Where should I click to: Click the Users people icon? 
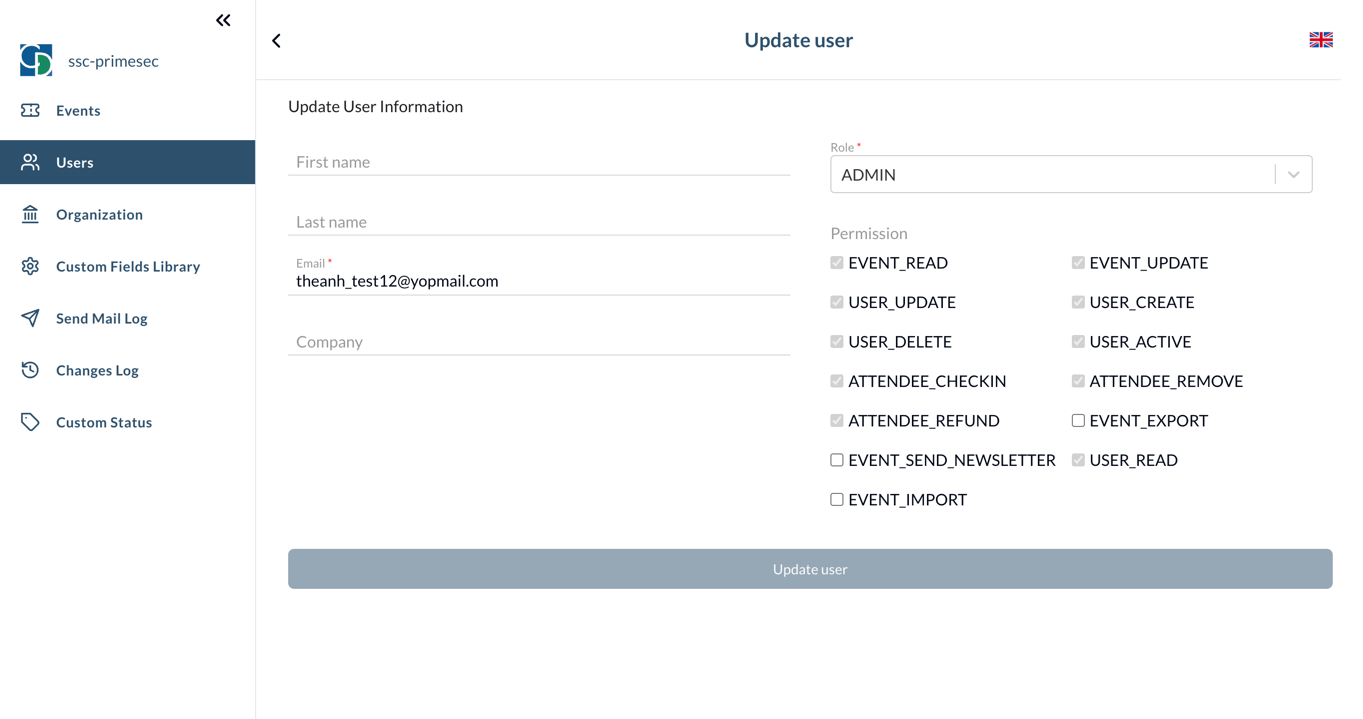[x=29, y=161]
